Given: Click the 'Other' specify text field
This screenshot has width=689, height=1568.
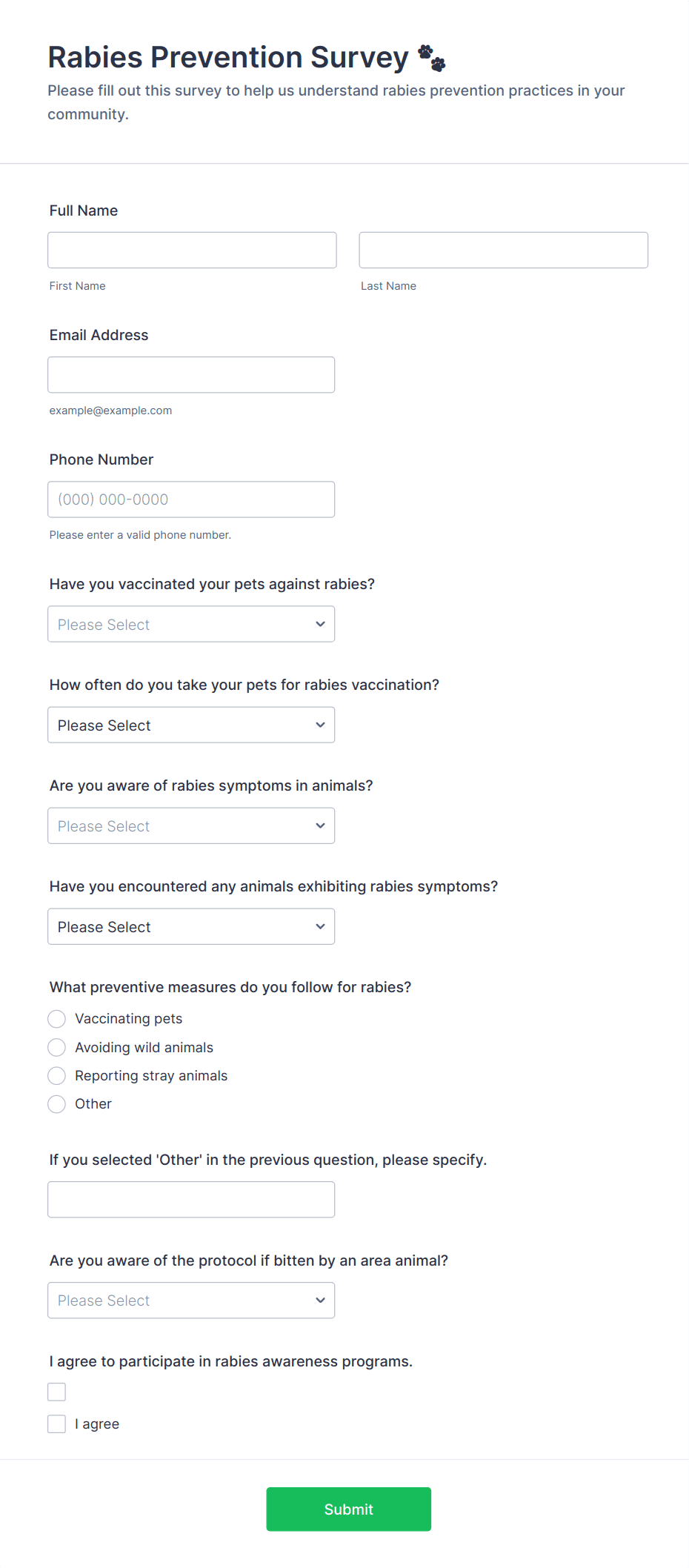Looking at the screenshot, I should [x=191, y=1199].
